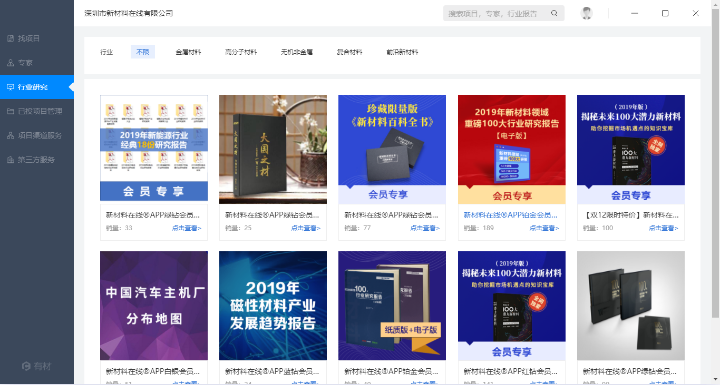Open 点击查看 link under 大国之材 card
This screenshot has height=385, width=720.
[306, 228]
